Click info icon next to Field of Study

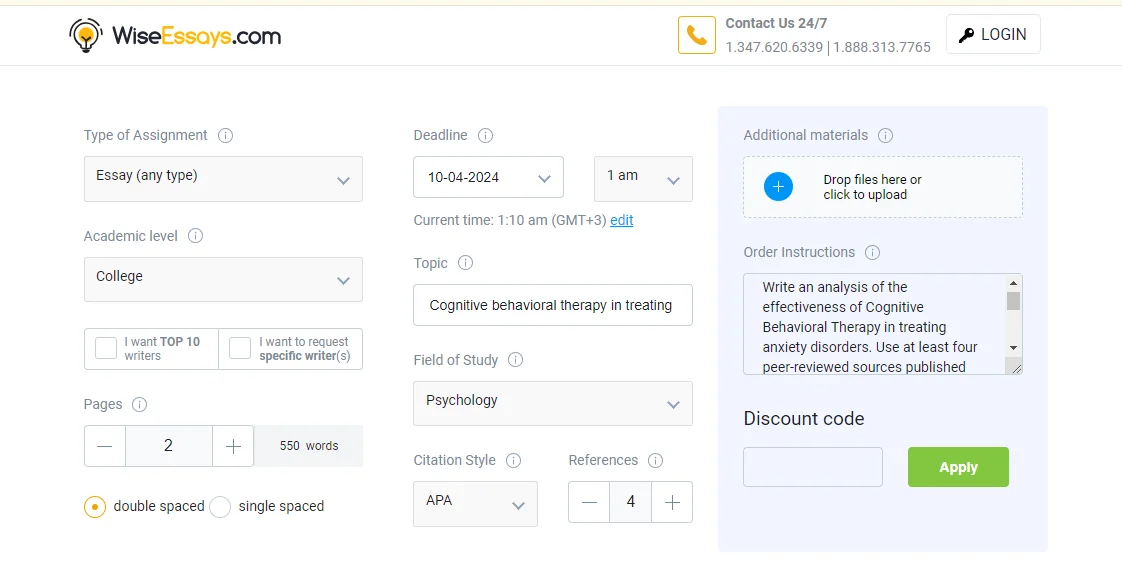point(515,360)
